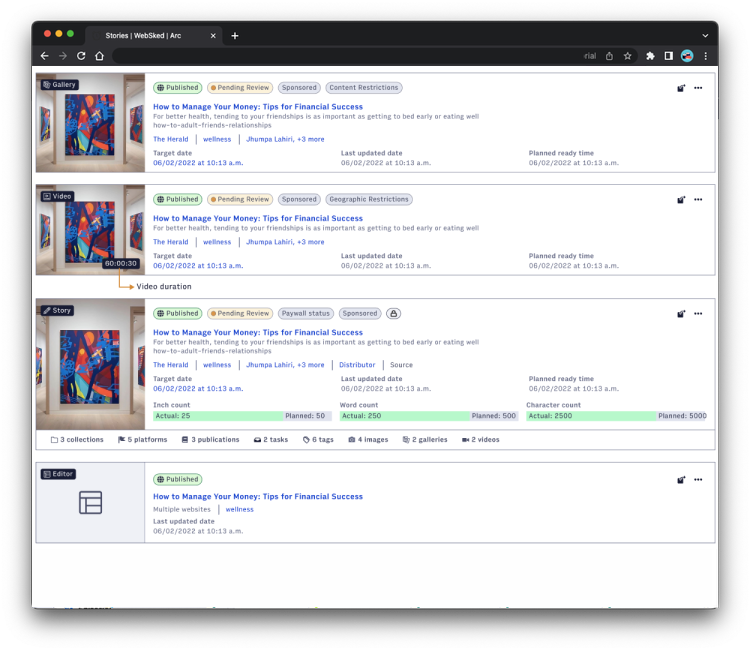Click target date link on Gallery card

pyautogui.click(x=198, y=163)
